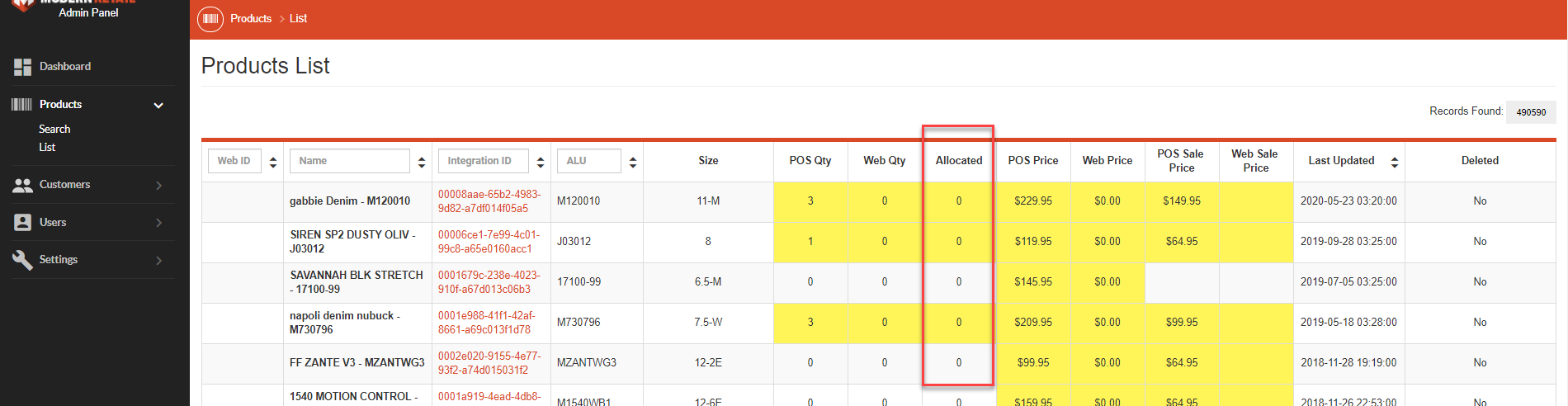The width and height of the screenshot is (1568, 406).
Task: Open Dashboard from the sidebar
Action: click(x=65, y=66)
